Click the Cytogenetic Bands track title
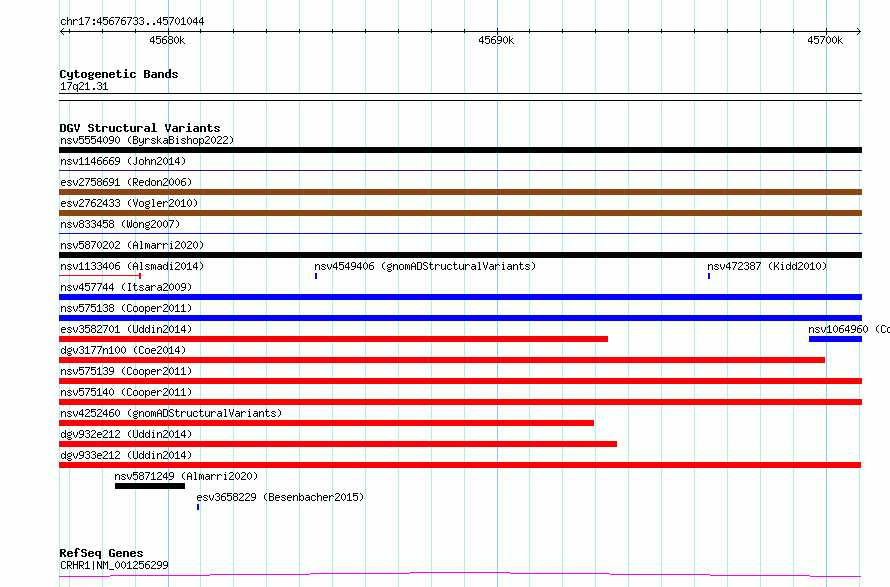This screenshot has height=587, width=890. point(119,74)
